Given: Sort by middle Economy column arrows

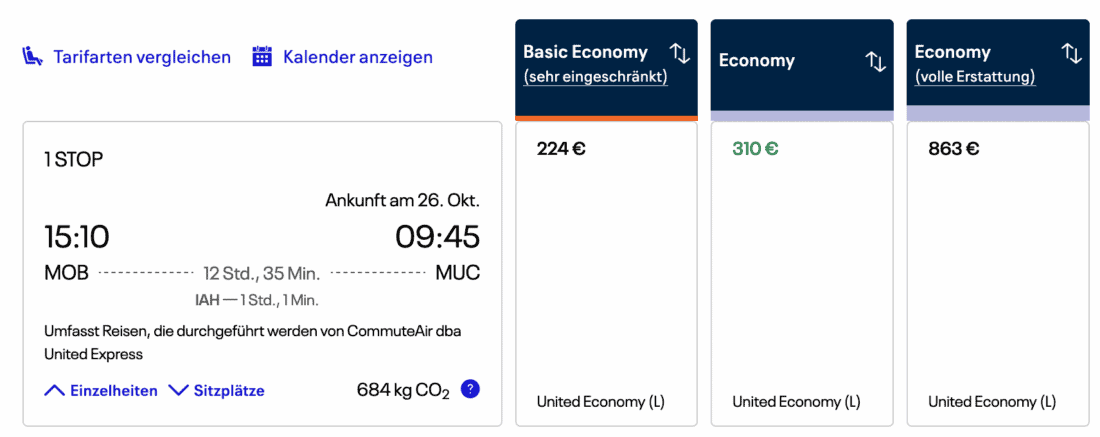Looking at the screenshot, I should [876, 61].
